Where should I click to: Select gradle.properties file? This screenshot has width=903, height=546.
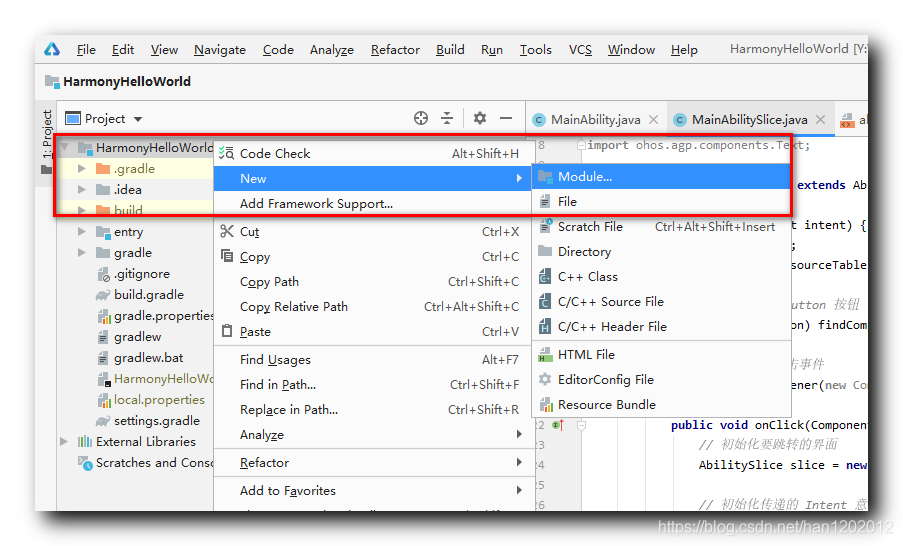(164, 316)
